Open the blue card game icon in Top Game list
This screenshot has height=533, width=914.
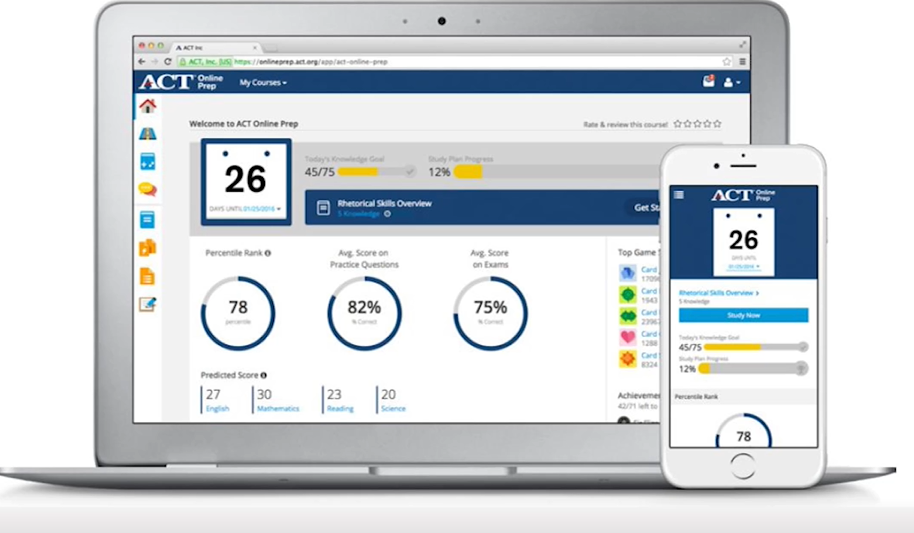point(628,273)
